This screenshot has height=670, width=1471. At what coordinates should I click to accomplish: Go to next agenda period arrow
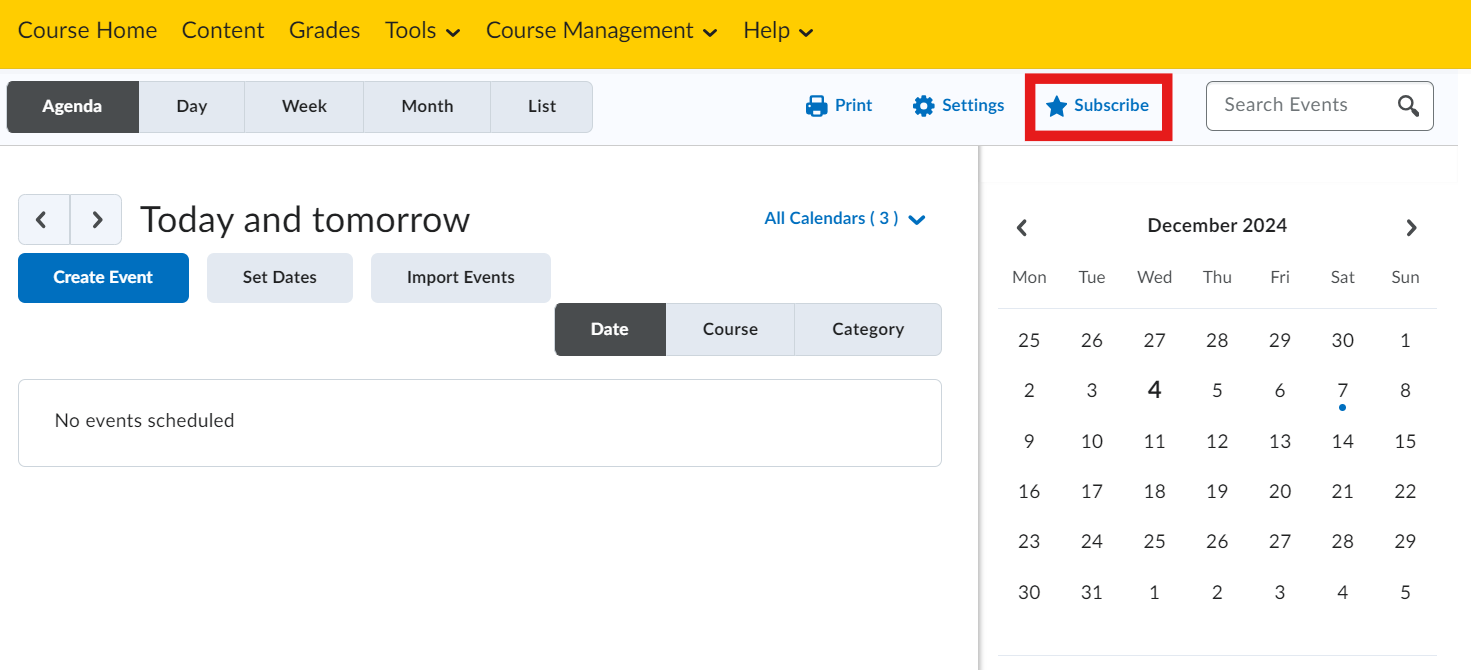96,220
